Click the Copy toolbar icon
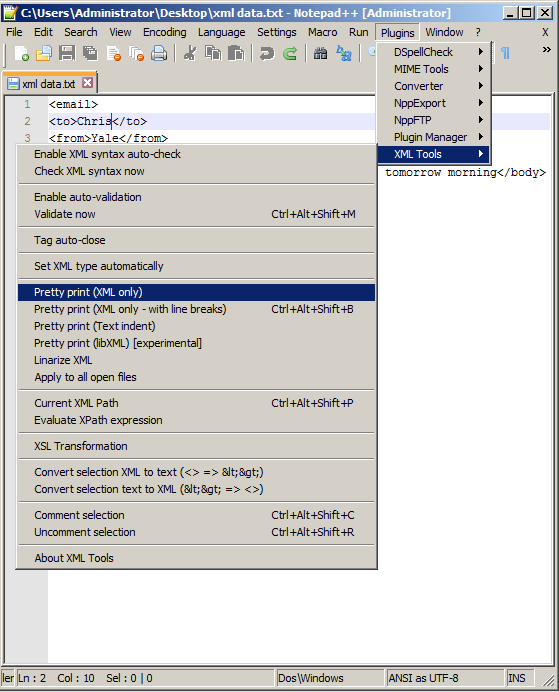 tap(213, 53)
